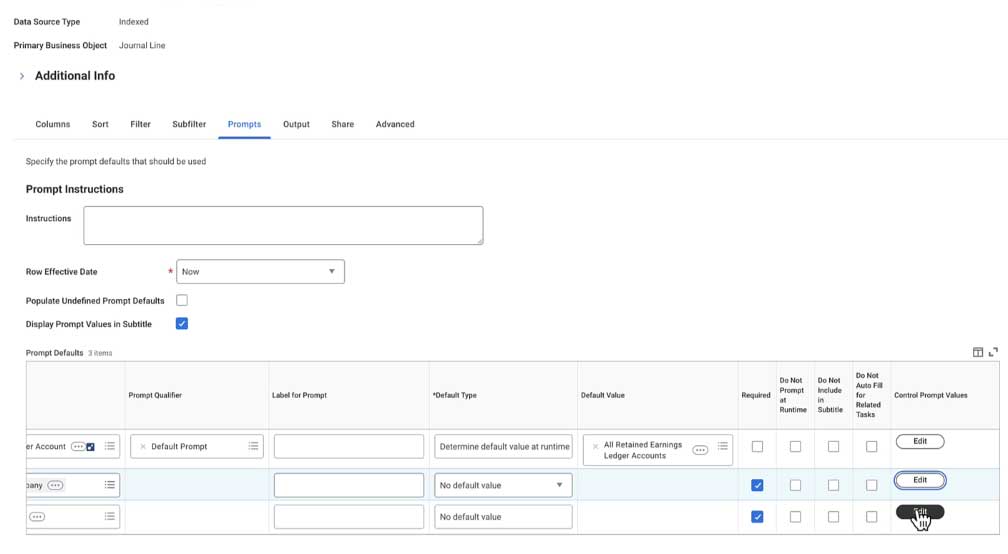Switch to the Columns tab

click(53, 124)
